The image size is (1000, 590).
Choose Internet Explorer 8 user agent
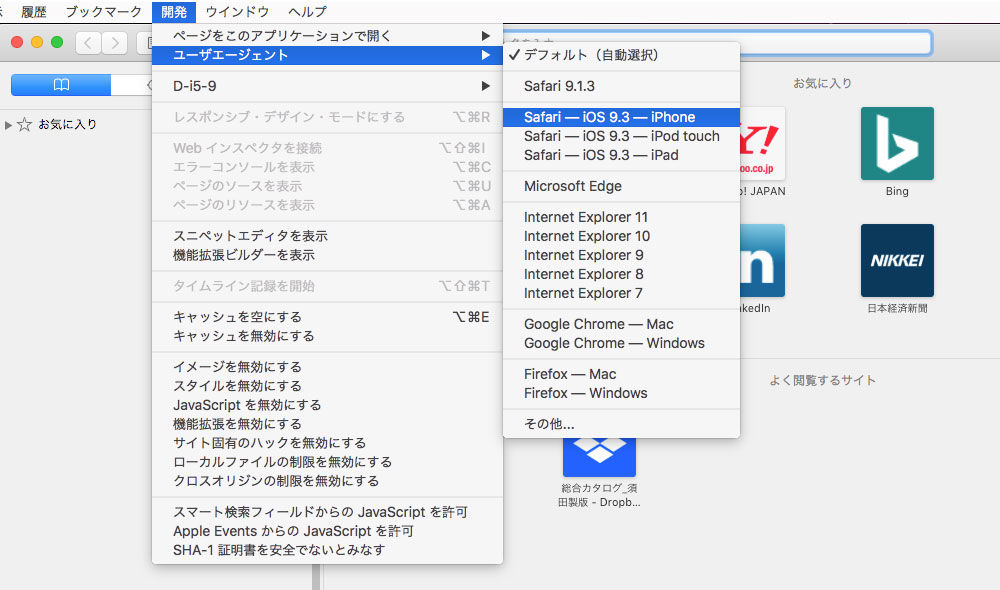(x=621, y=274)
